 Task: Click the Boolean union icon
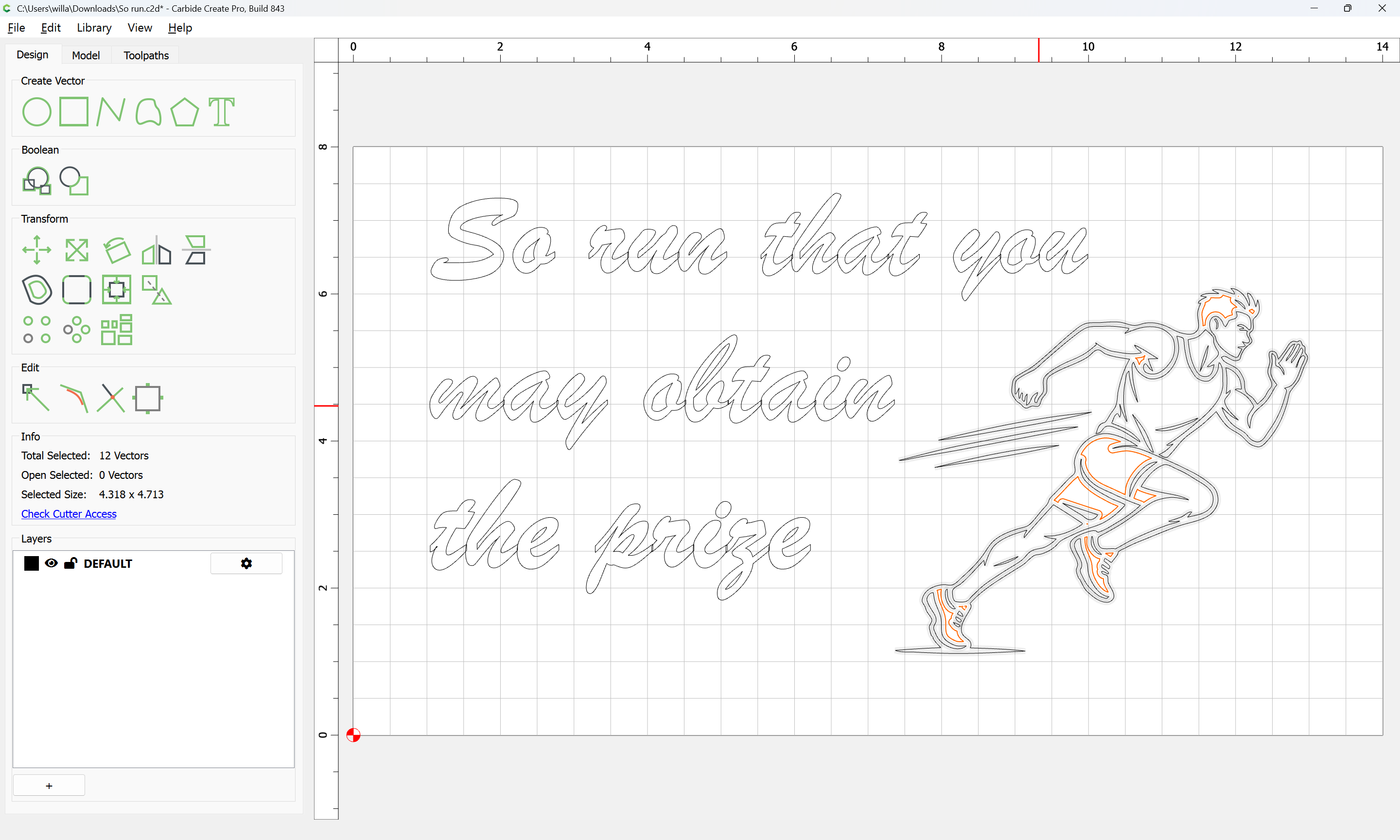coord(36,181)
